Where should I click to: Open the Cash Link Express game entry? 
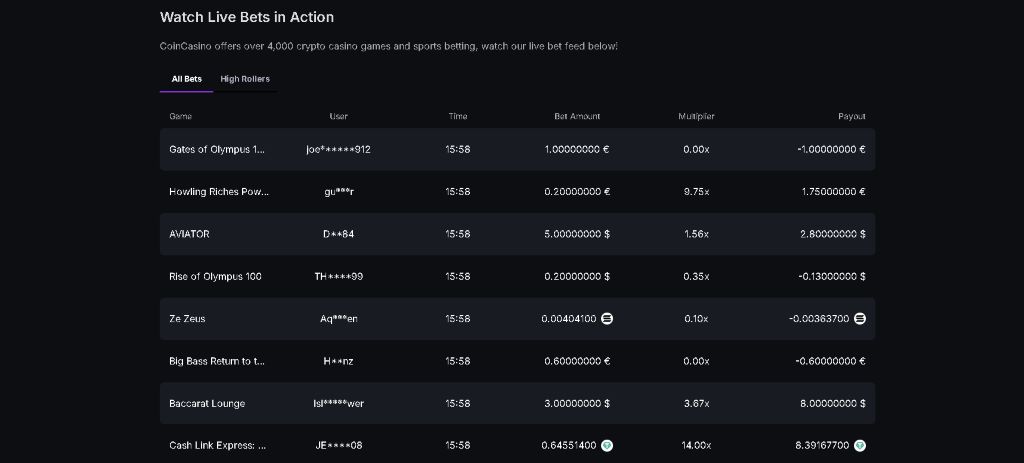pos(218,446)
